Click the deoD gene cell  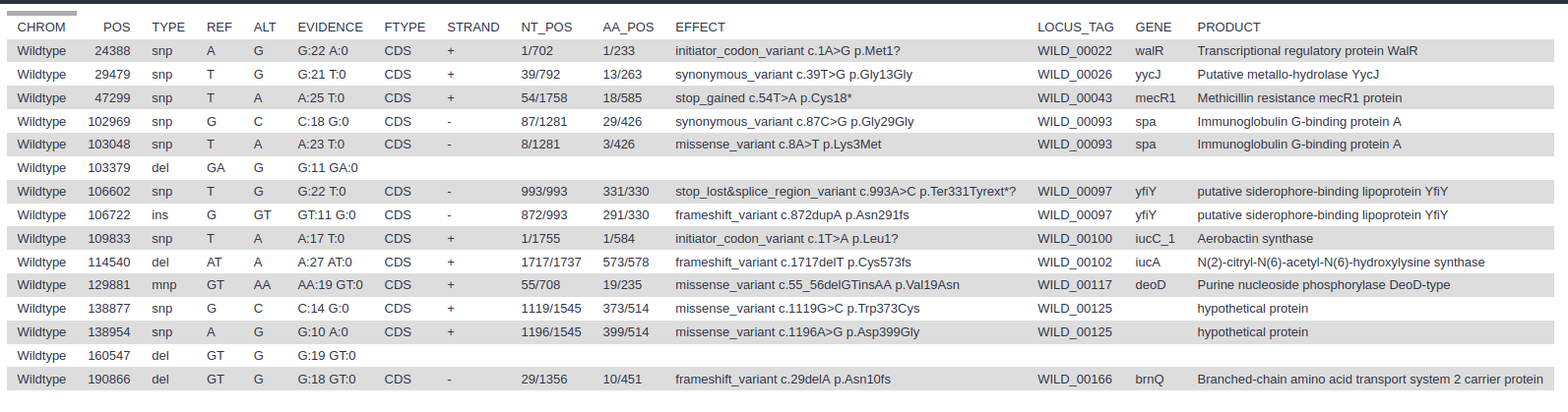(x=1150, y=285)
